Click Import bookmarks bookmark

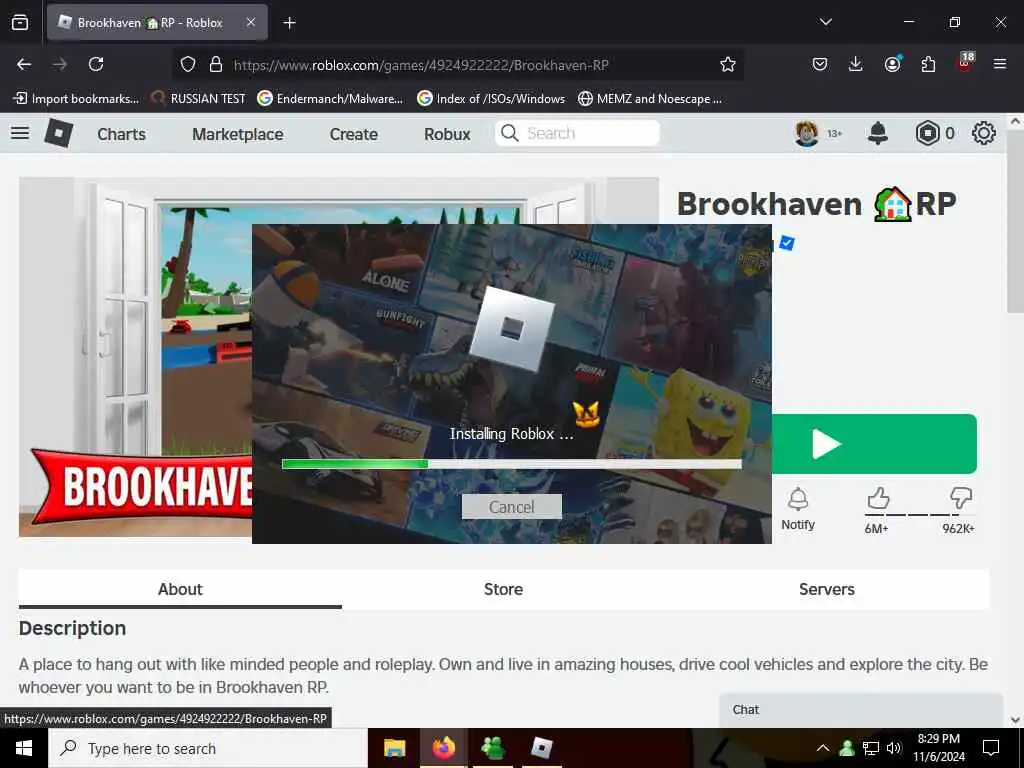pos(76,99)
